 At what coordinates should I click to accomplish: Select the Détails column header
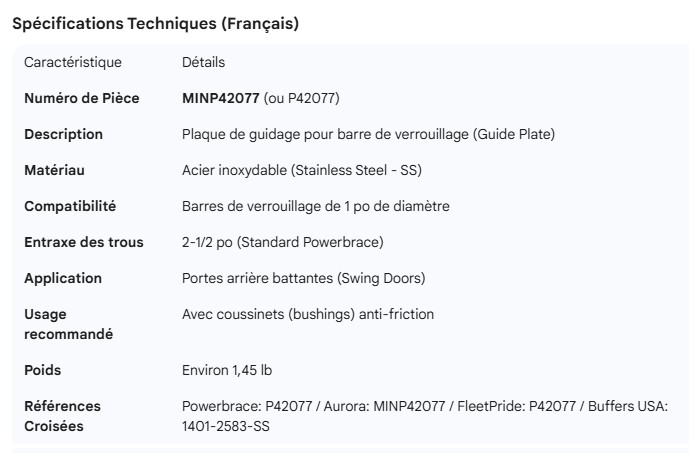pyautogui.click(x=203, y=62)
